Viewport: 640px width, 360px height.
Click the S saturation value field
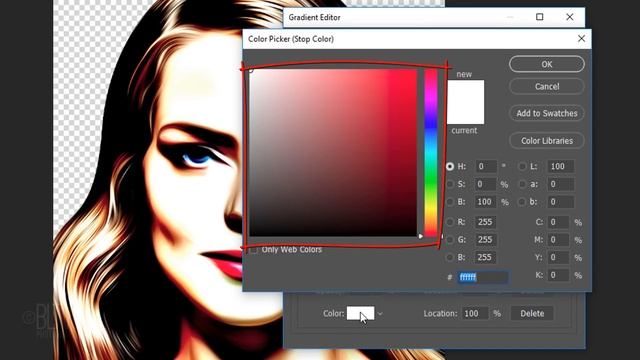(x=486, y=184)
